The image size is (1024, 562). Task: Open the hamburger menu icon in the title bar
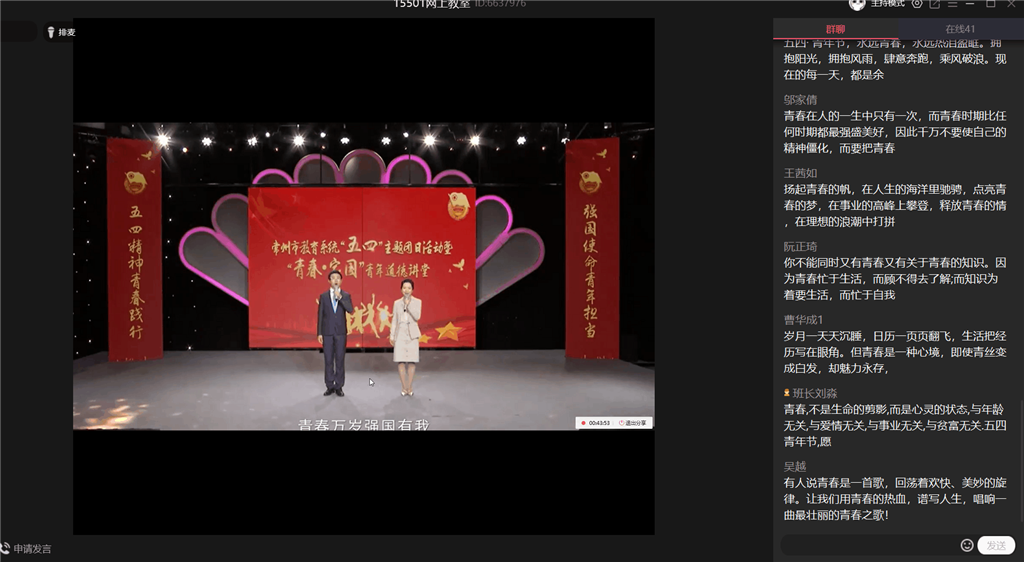click(952, 4)
